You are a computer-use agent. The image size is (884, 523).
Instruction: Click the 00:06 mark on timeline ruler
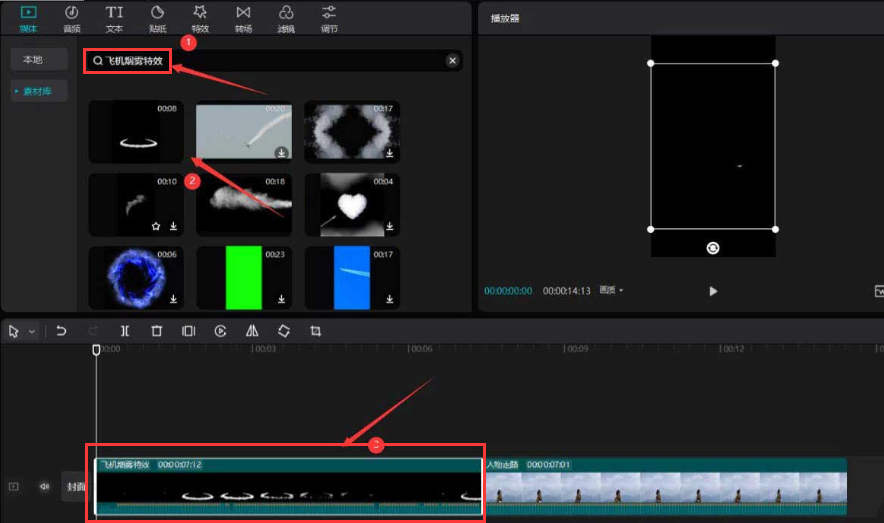click(420, 349)
